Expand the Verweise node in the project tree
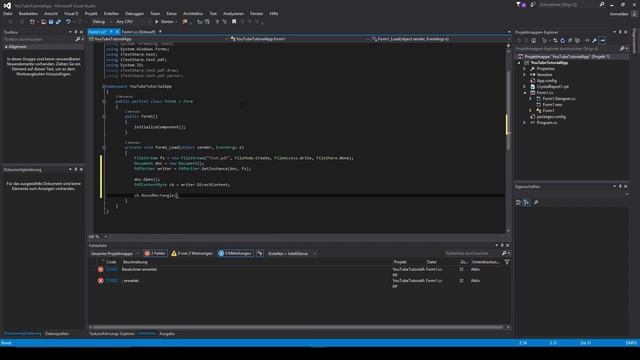The image size is (640, 360). click(525, 75)
